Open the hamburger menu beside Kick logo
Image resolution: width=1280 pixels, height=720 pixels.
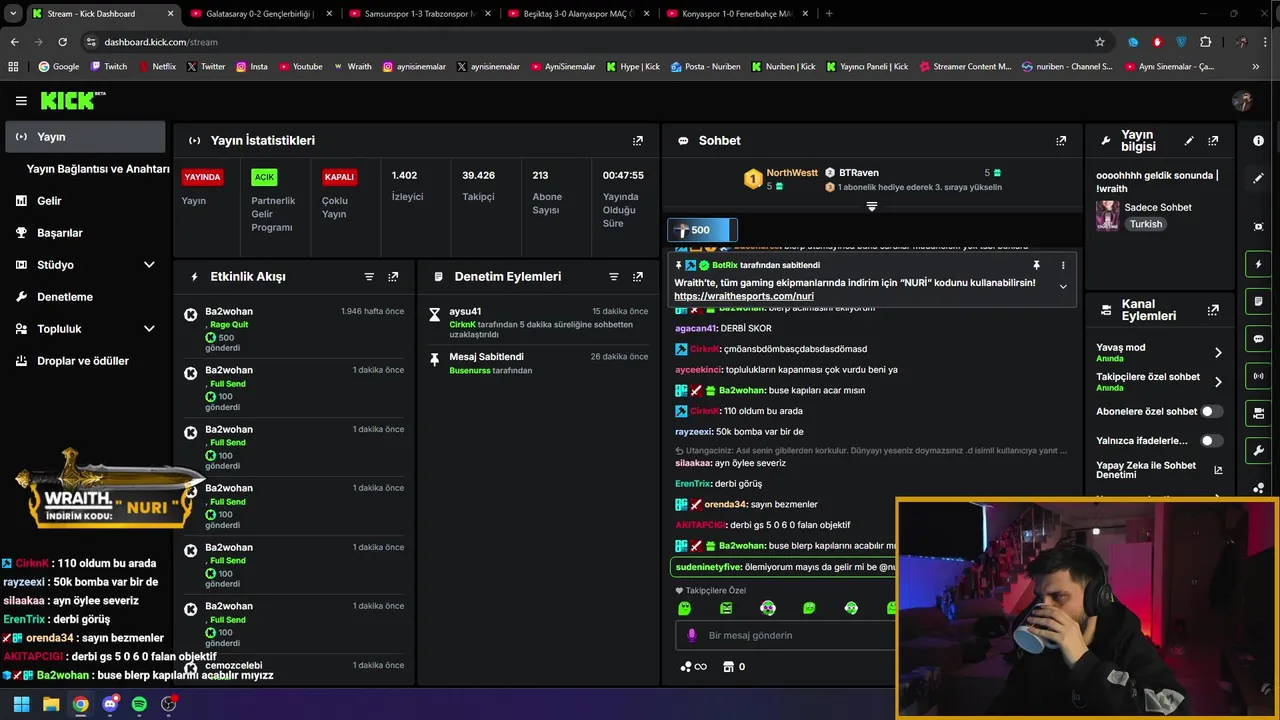coord(21,101)
